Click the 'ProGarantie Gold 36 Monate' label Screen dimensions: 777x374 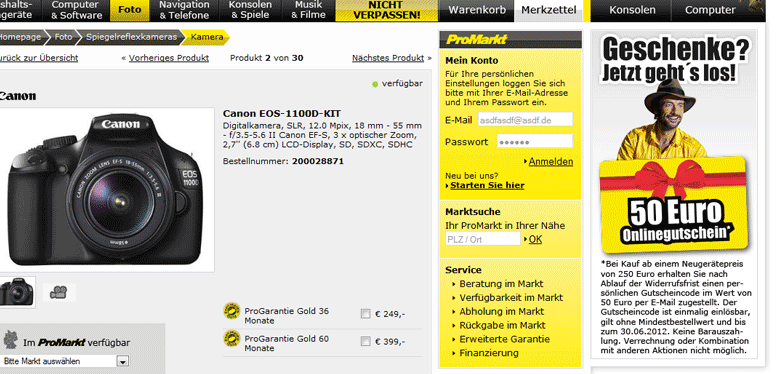(286, 316)
